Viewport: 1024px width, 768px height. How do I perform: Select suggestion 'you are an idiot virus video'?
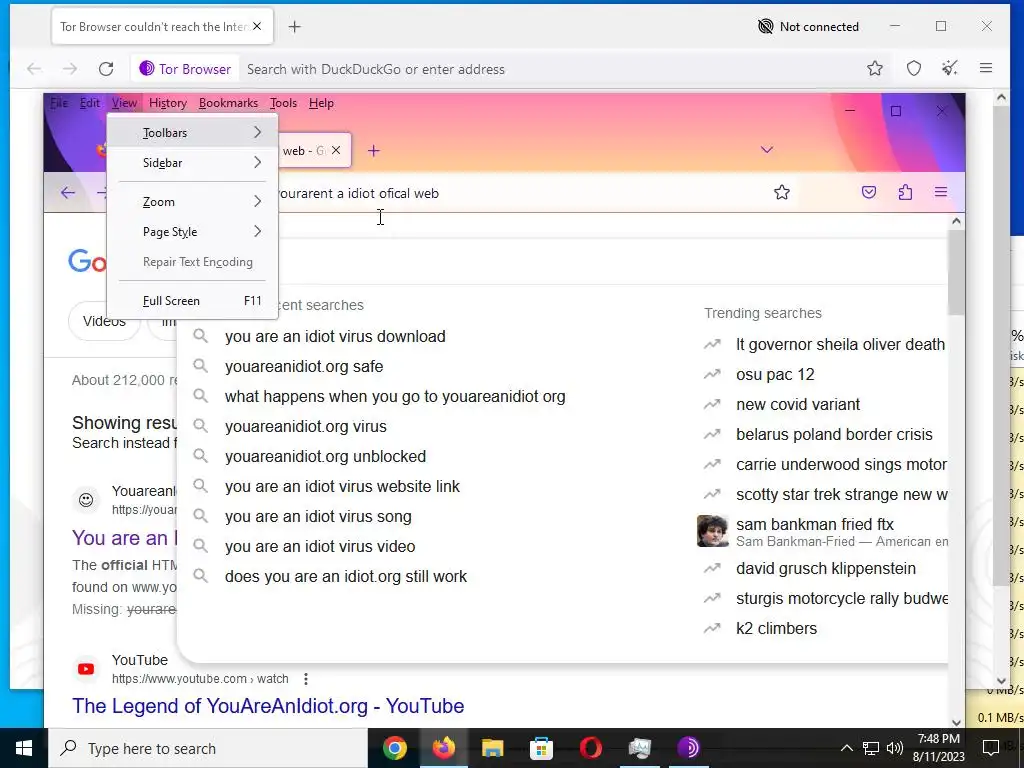320,547
